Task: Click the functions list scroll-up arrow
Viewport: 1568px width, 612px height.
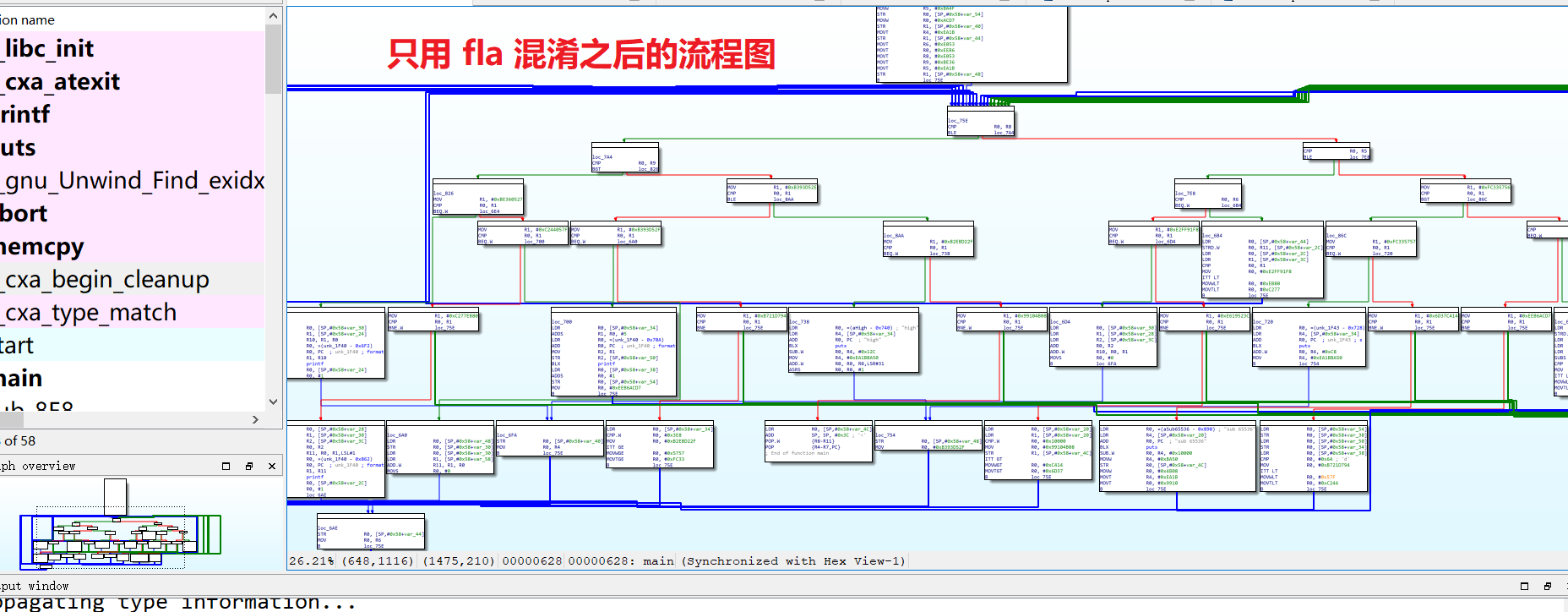Action: point(273,16)
